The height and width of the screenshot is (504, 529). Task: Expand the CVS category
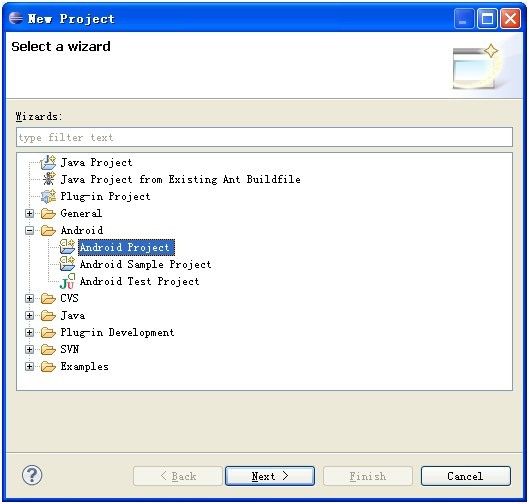[x=29, y=299]
